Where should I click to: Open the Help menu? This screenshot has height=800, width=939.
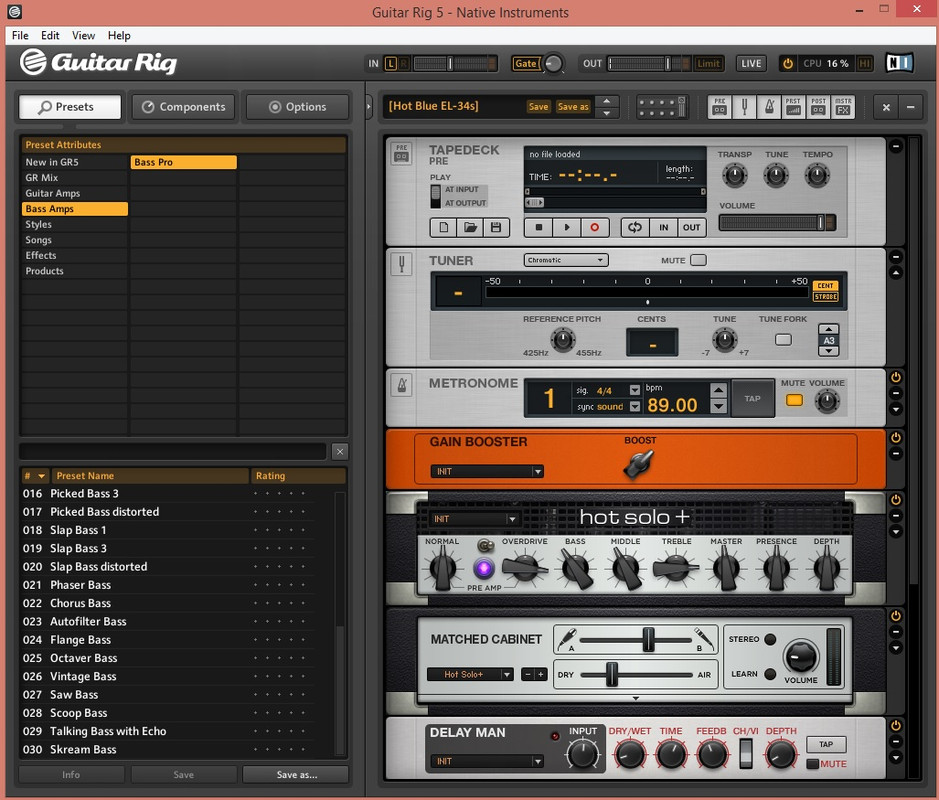pos(119,35)
